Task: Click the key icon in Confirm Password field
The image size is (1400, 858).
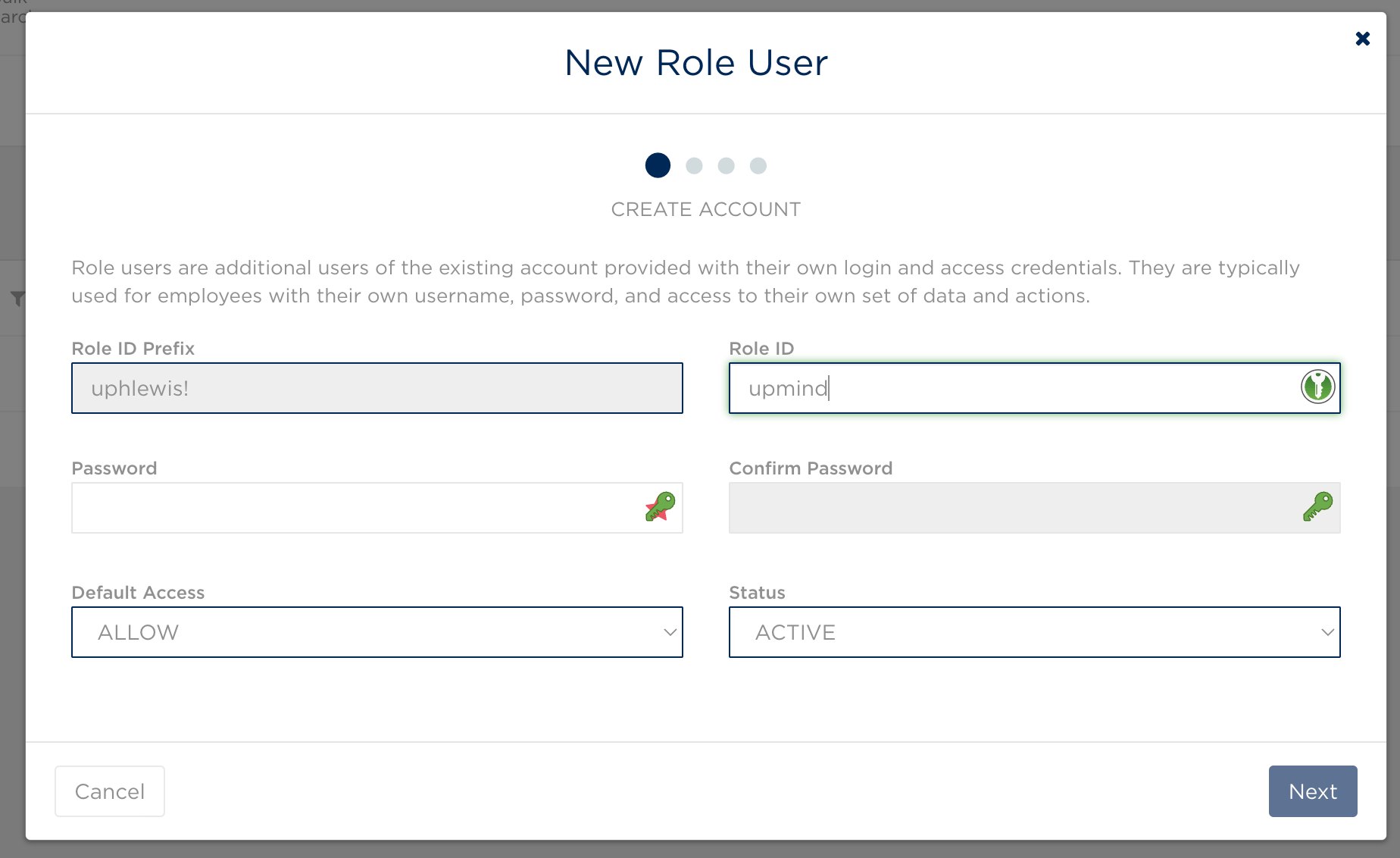Action: pyautogui.click(x=1317, y=507)
